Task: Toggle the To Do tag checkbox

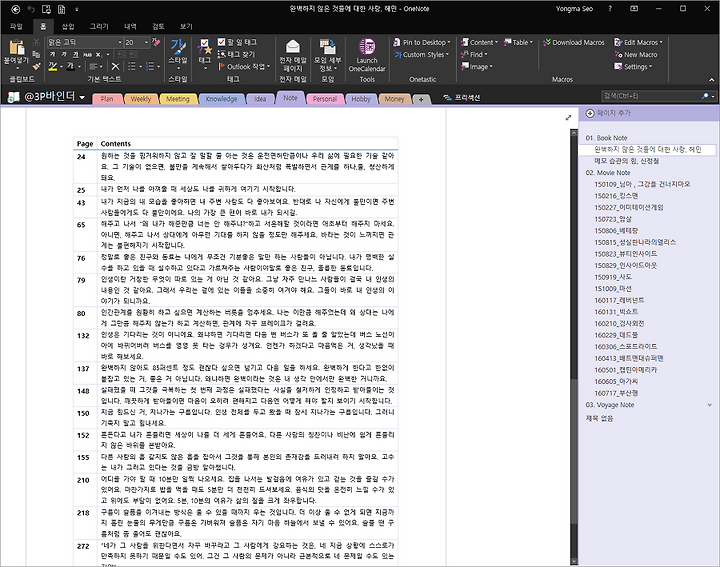Action: (x=221, y=42)
